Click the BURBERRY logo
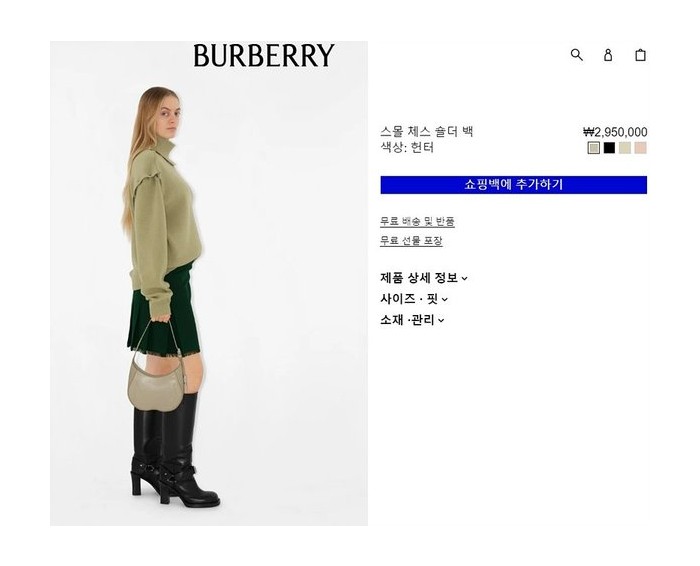The width and height of the screenshot is (700, 566). pyautogui.click(x=263, y=55)
